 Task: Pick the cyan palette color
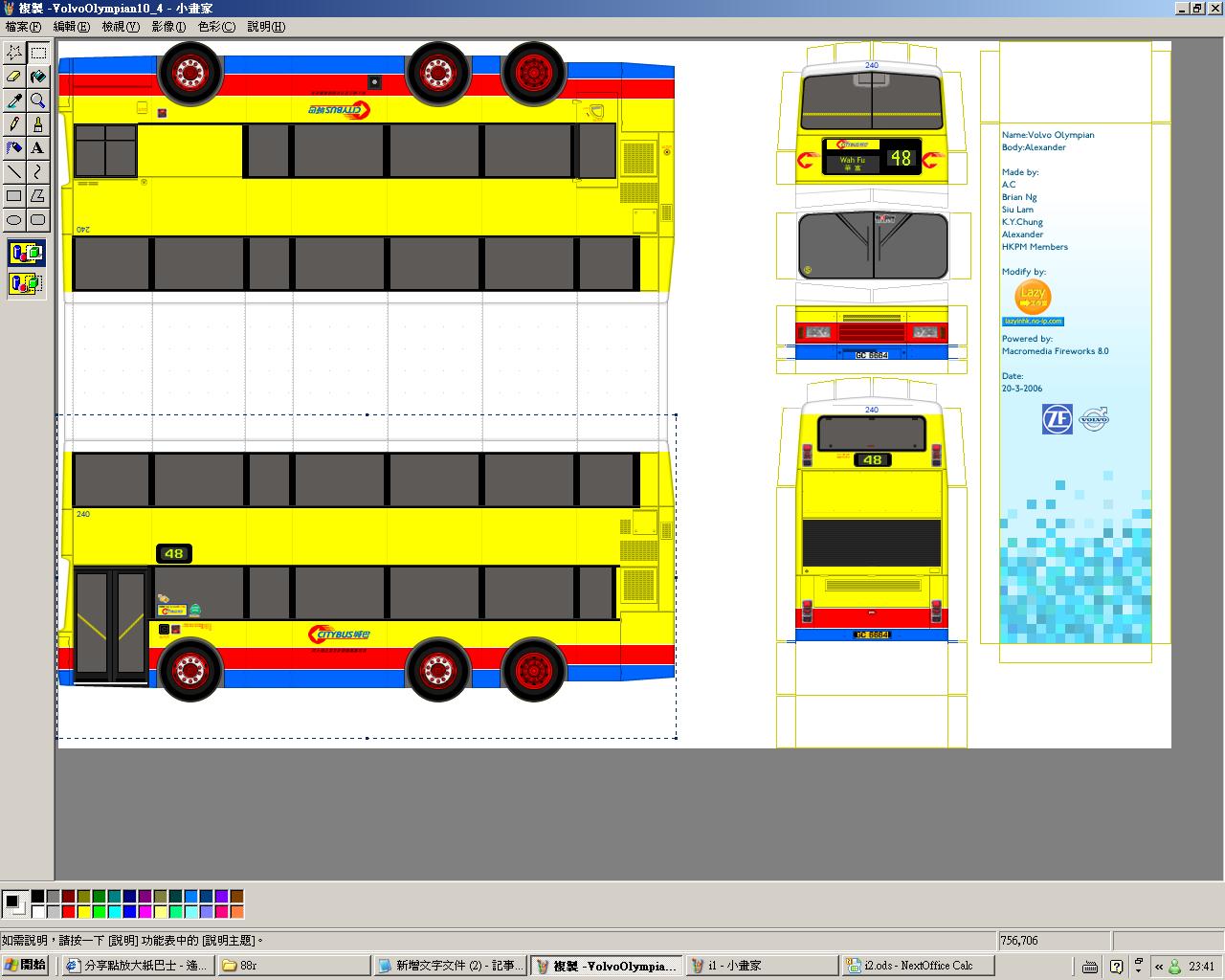click(x=114, y=911)
